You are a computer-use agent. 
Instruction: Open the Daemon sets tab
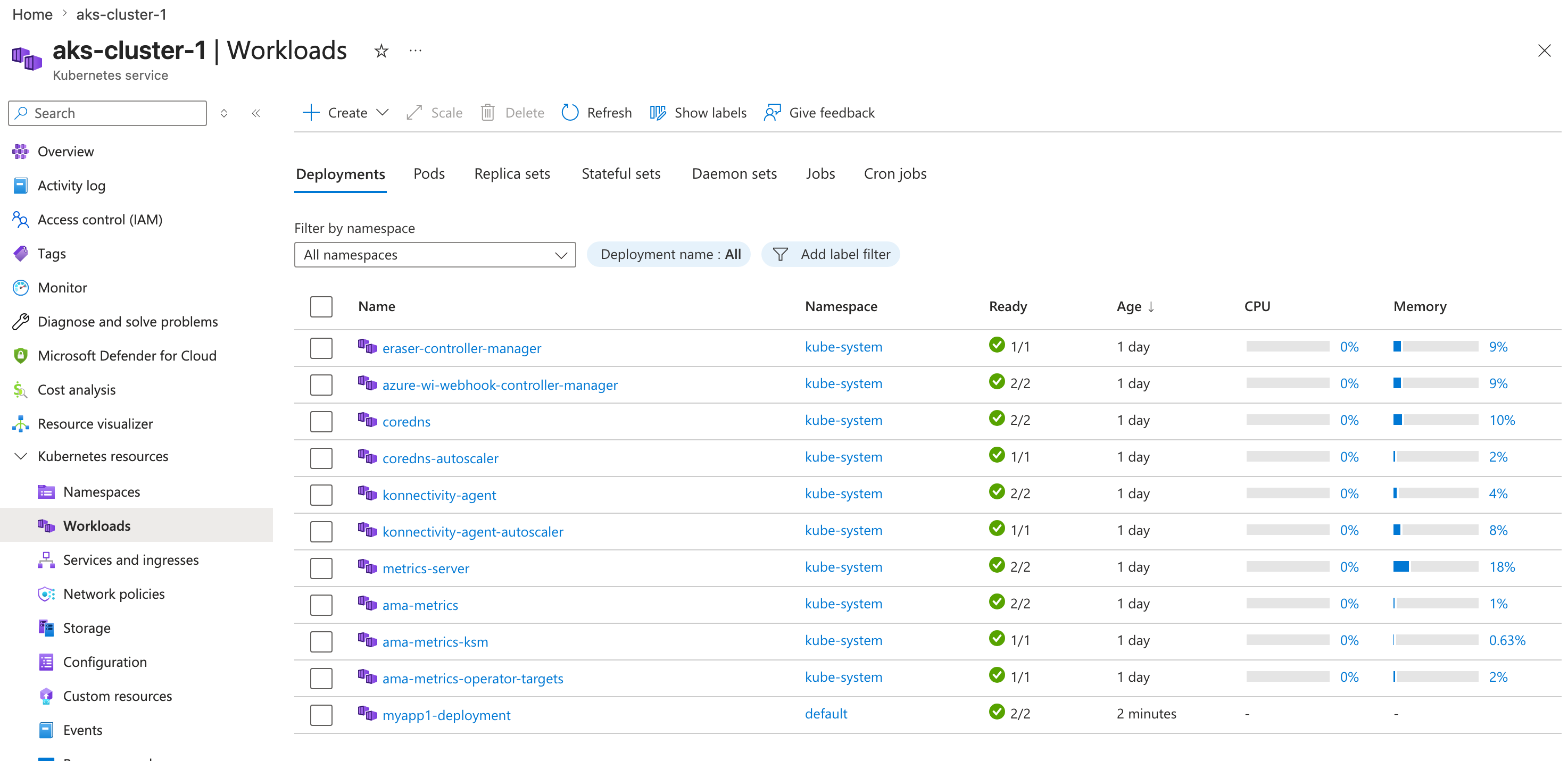734,174
